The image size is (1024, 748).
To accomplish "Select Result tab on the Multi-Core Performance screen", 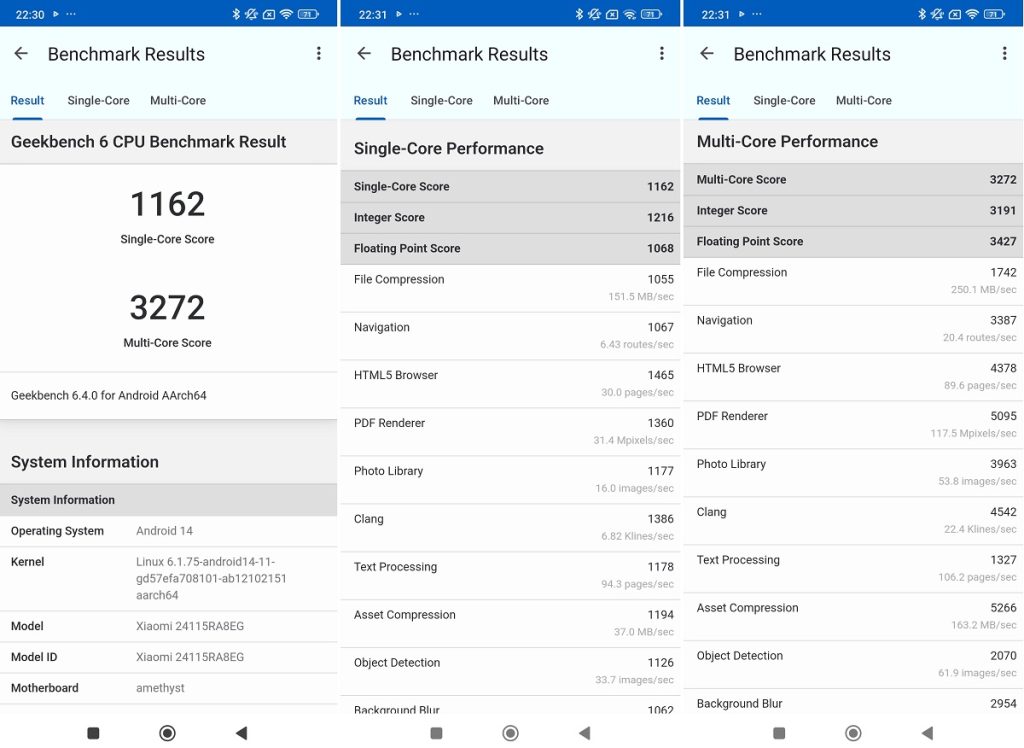I will coord(713,101).
